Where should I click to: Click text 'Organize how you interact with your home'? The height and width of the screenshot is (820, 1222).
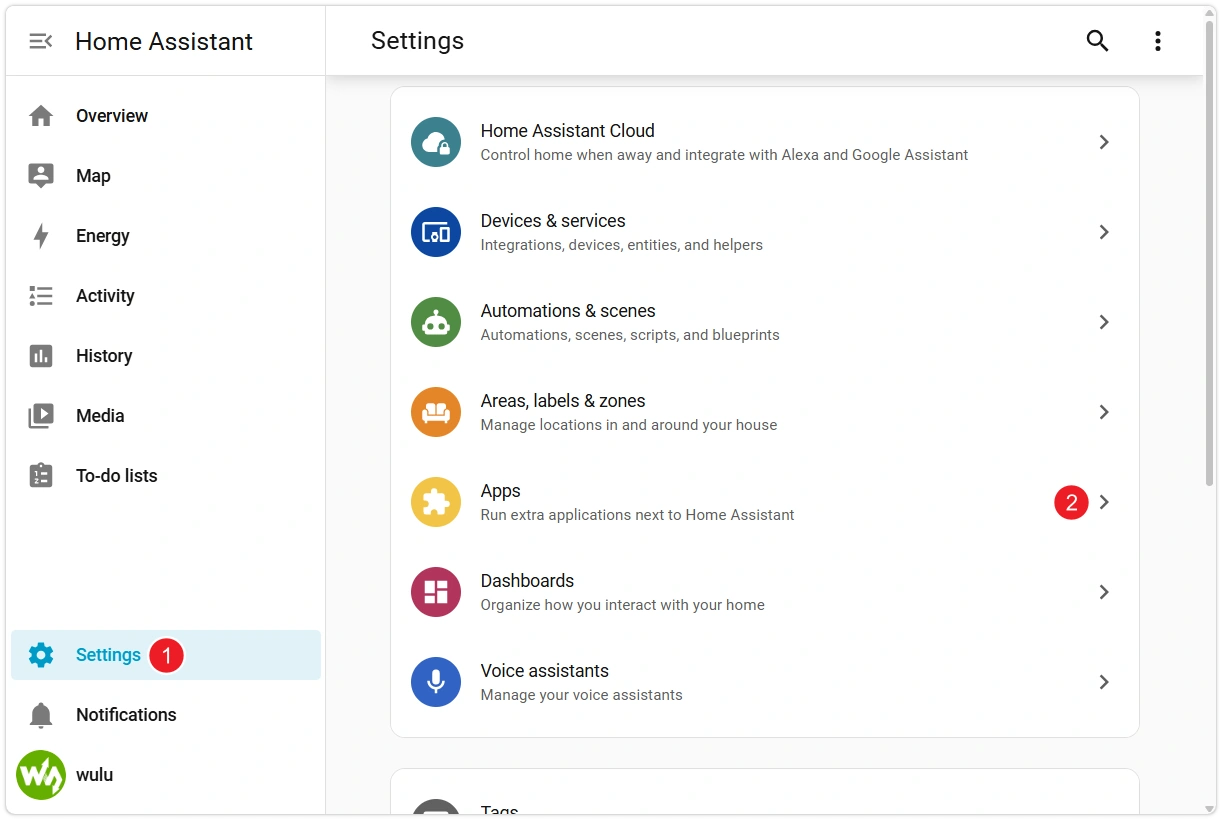[x=623, y=605]
